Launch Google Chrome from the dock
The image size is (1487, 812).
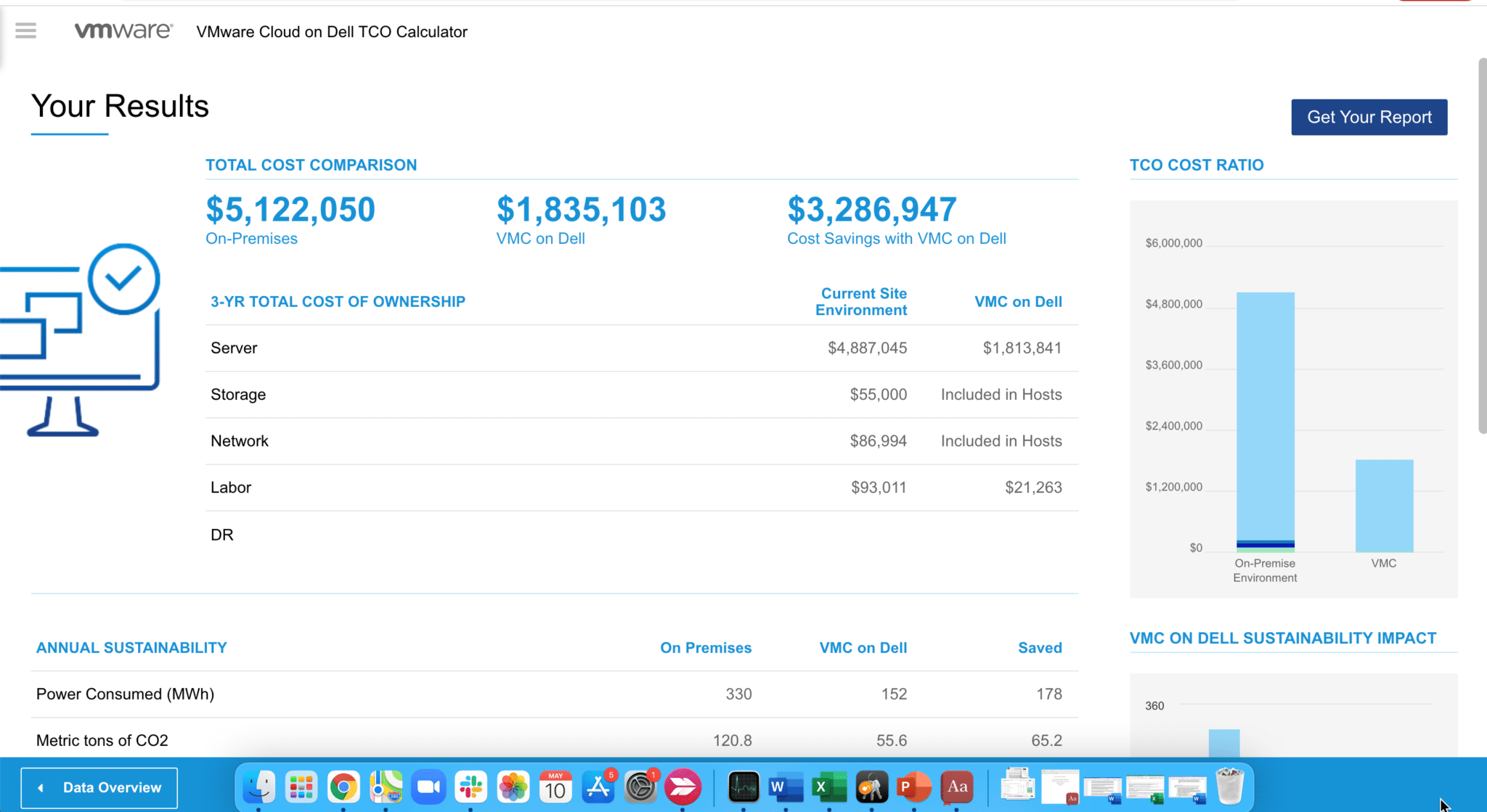[x=343, y=787]
